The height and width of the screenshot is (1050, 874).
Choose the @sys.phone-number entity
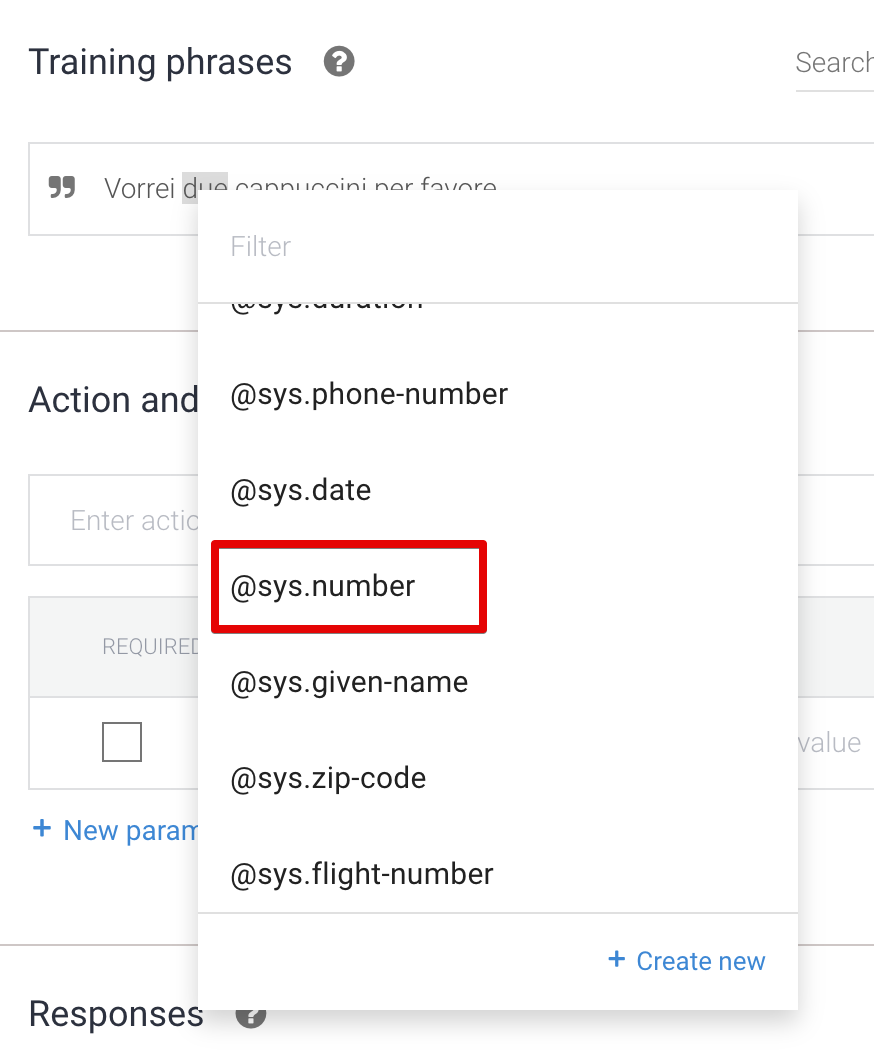(x=369, y=395)
